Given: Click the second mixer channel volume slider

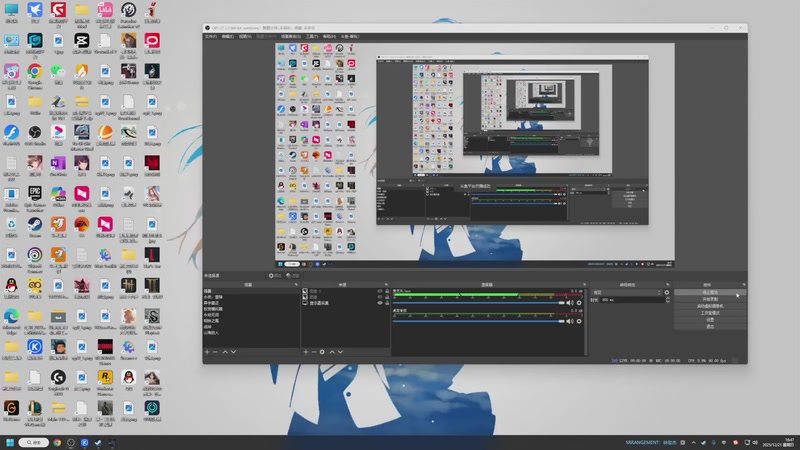Looking at the screenshot, I should [x=479, y=321].
